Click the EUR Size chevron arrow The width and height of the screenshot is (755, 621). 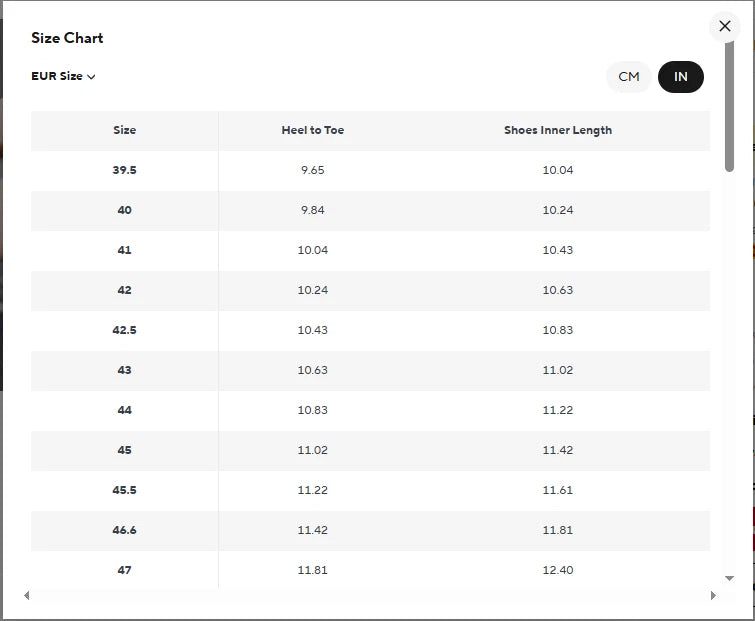91,77
